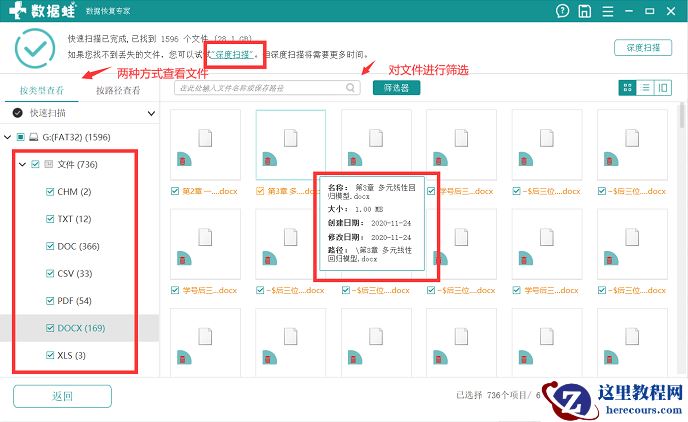
Task: Select thumbnail of 第2章 一....docx
Action: 205,145
